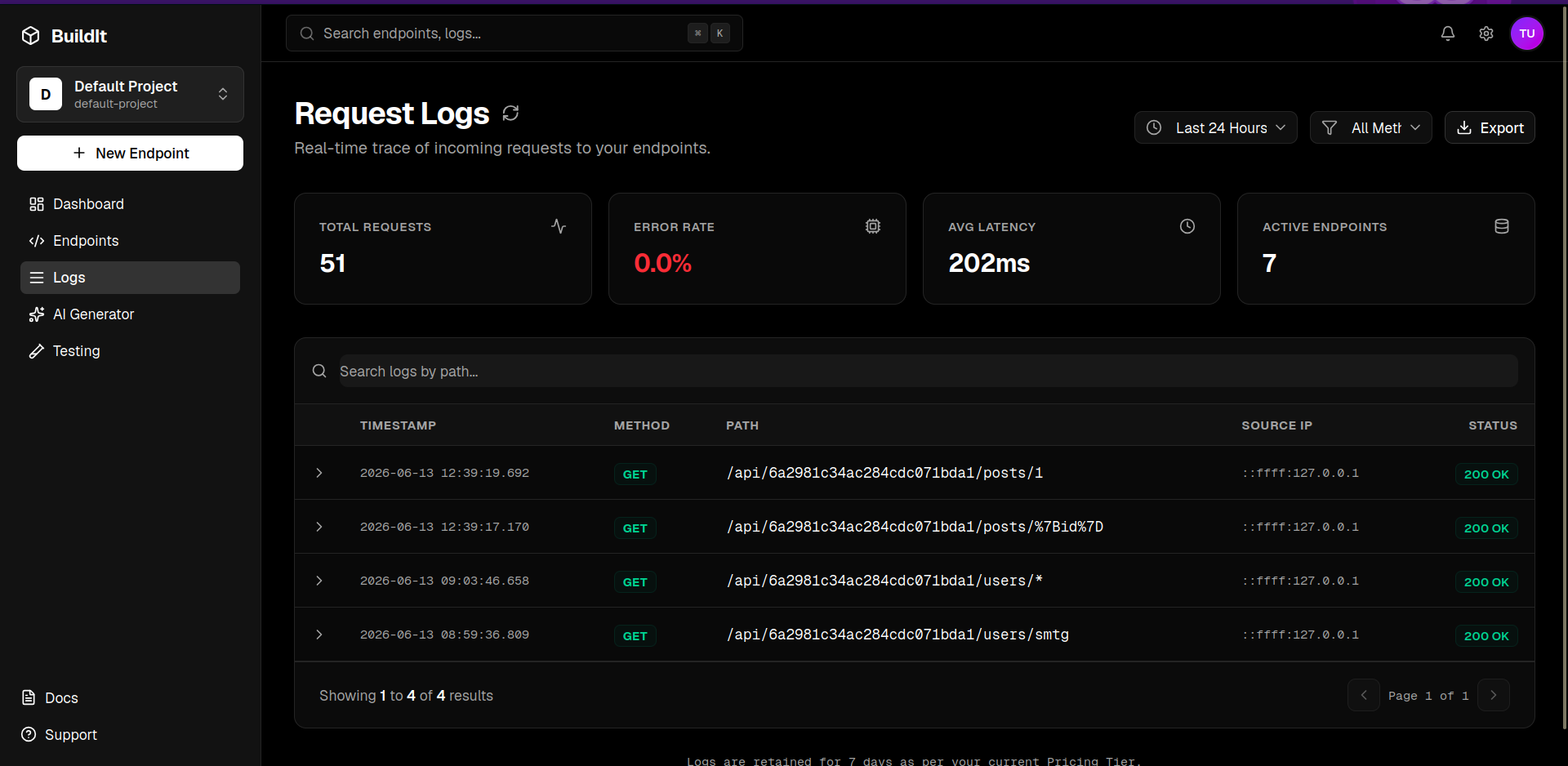Open the TU user avatar menu
The height and width of the screenshot is (766, 1568).
coord(1527,33)
